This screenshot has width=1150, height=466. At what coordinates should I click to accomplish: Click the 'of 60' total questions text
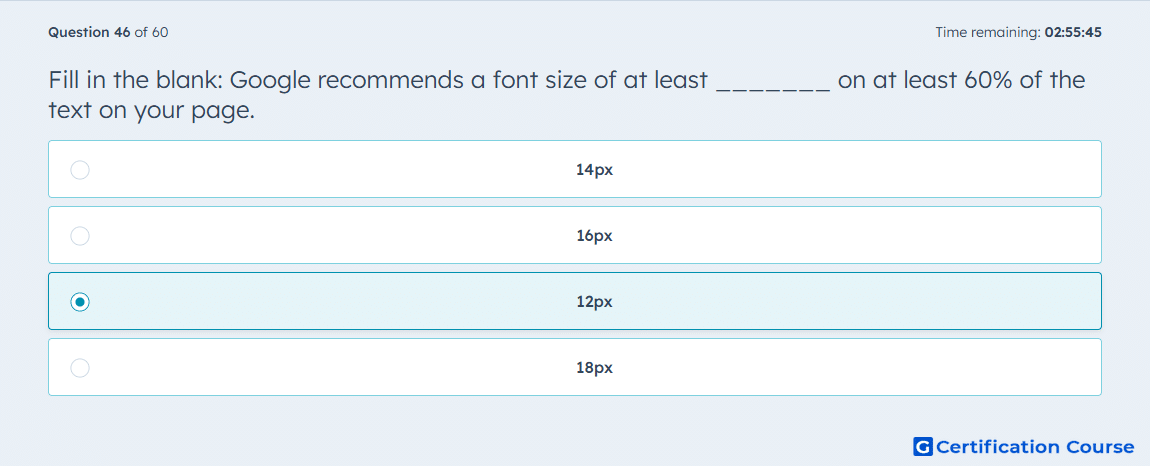click(151, 32)
